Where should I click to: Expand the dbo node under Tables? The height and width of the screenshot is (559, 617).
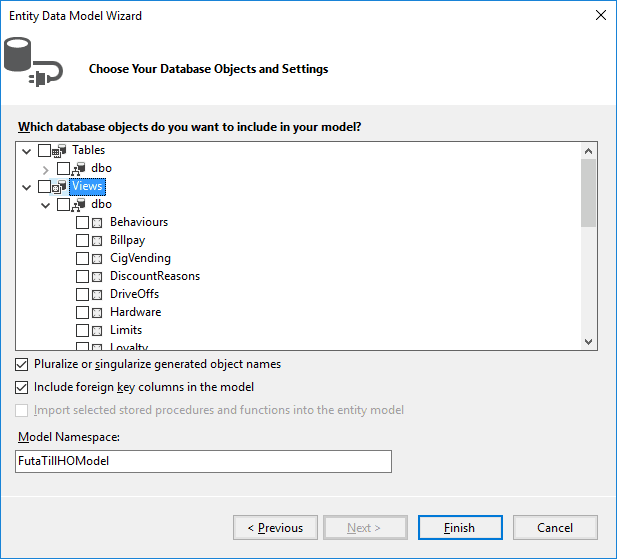(46, 169)
